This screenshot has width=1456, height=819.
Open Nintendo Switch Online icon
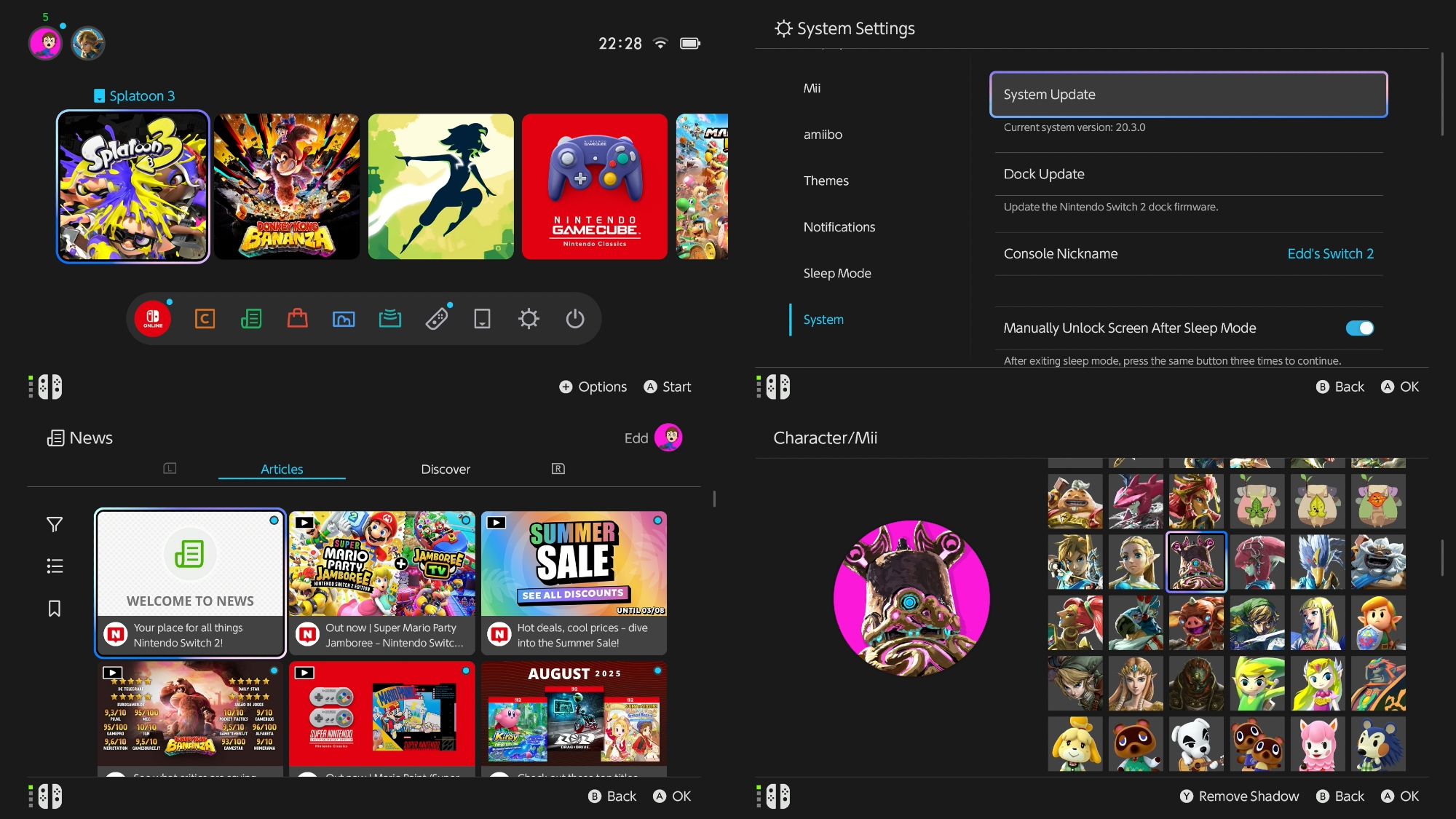point(153,319)
